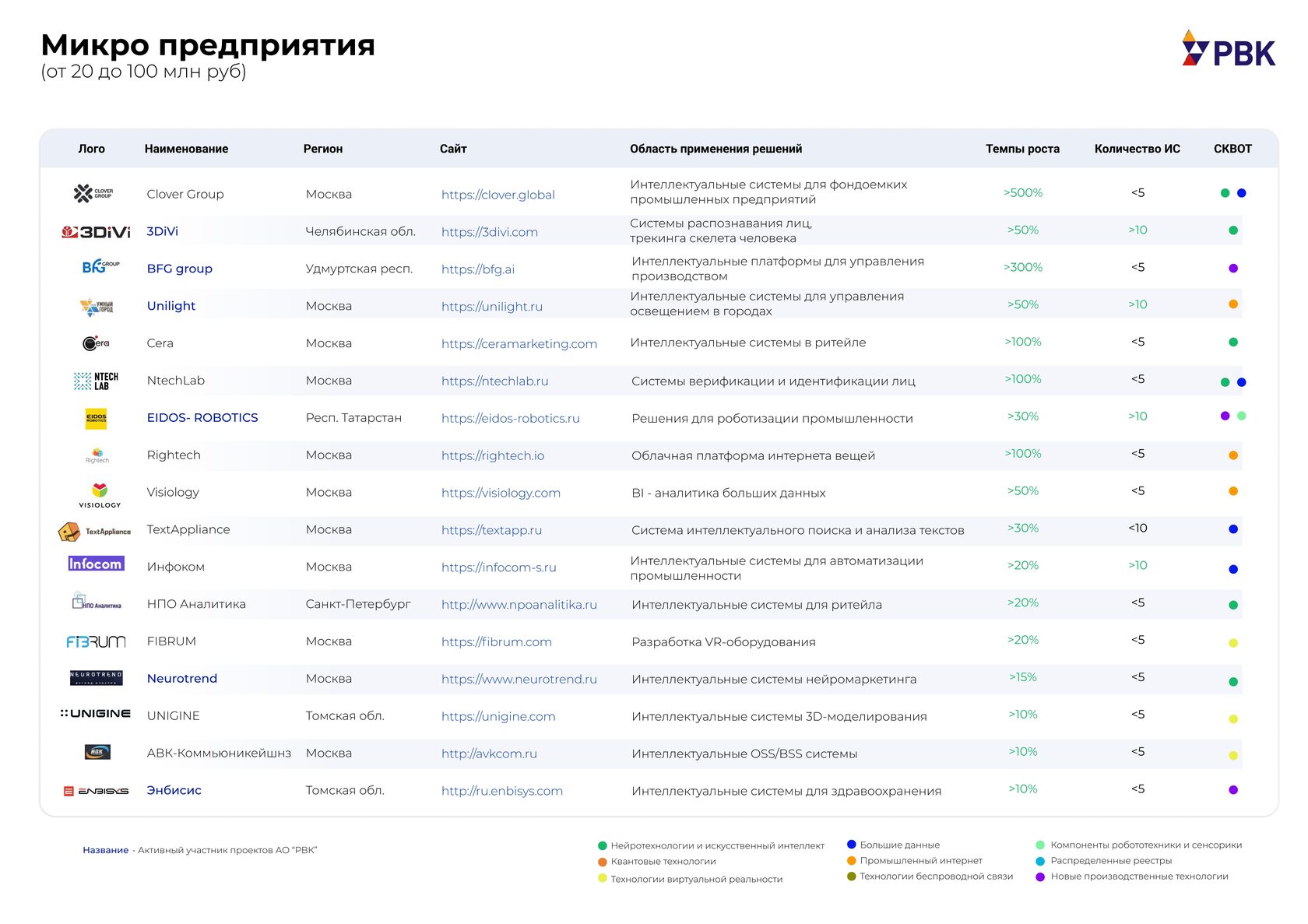This screenshot has width=1308, height=924.
Task: Open the https://visiology.com link
Action: pos(501,493)
